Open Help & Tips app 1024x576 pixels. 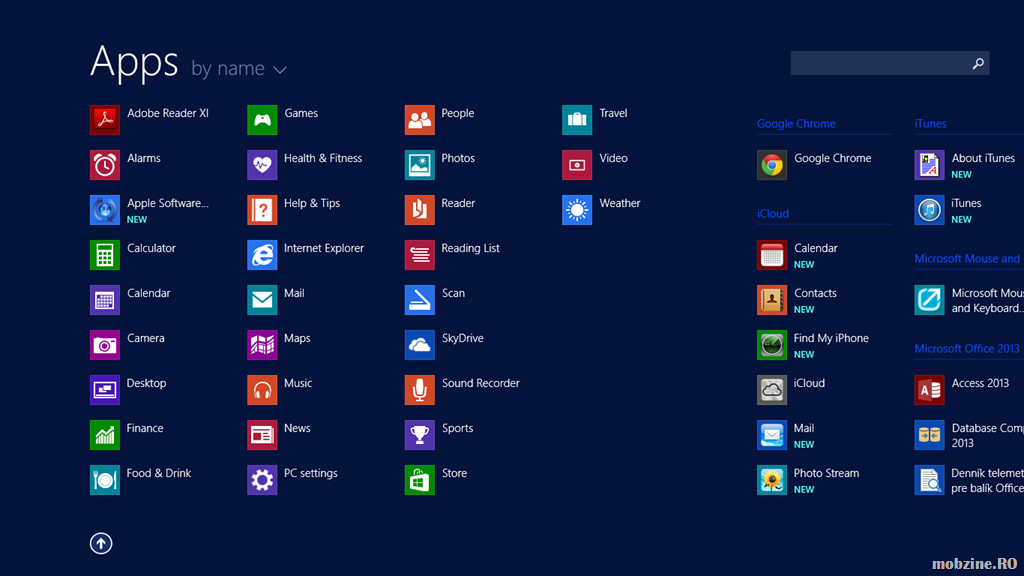(294, 210)
